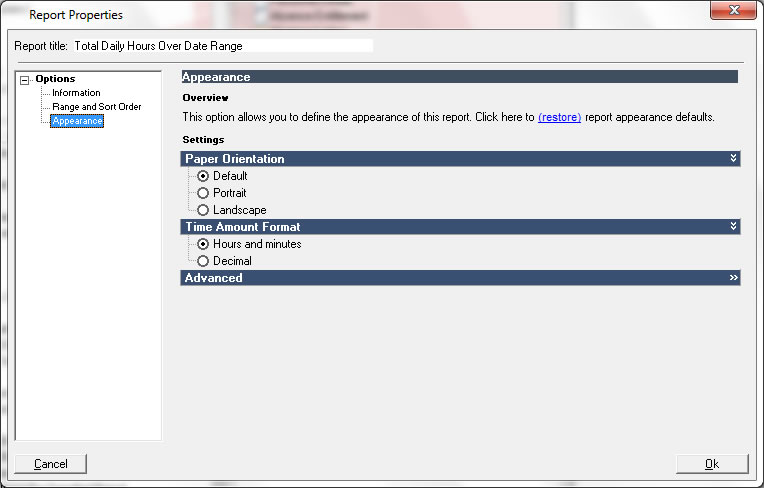The height and width of the screenshot is (488, 764).
Task: Expand the Advanced section with its chevron
Action: tap(733, 278)
